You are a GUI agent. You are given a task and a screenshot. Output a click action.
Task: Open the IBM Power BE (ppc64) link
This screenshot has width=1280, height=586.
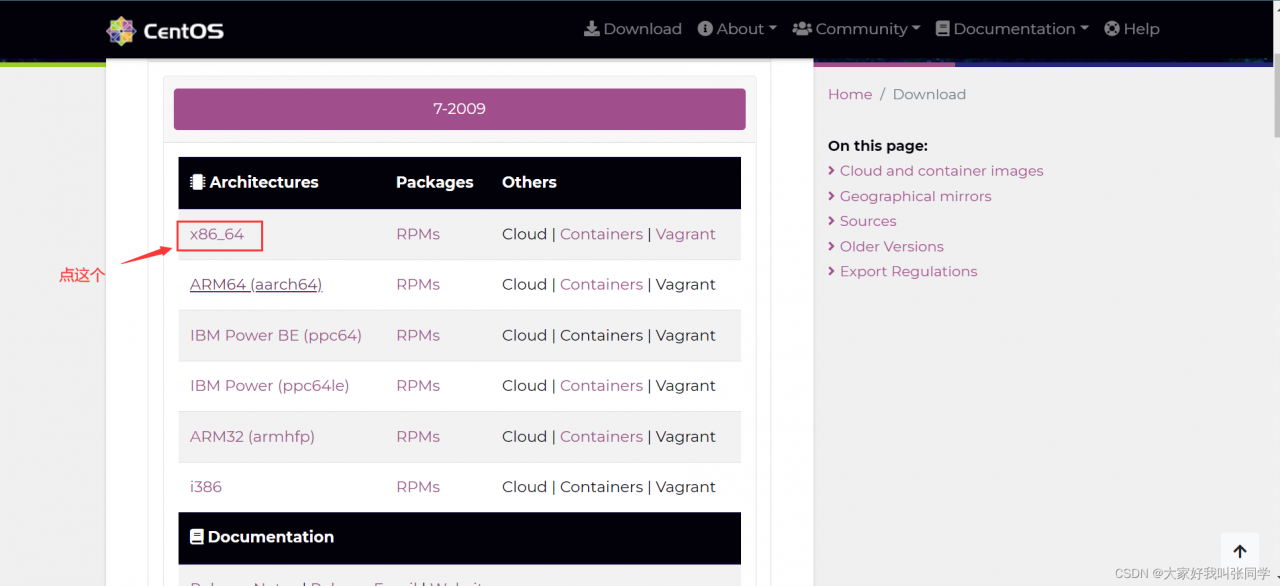click(276, 335)
